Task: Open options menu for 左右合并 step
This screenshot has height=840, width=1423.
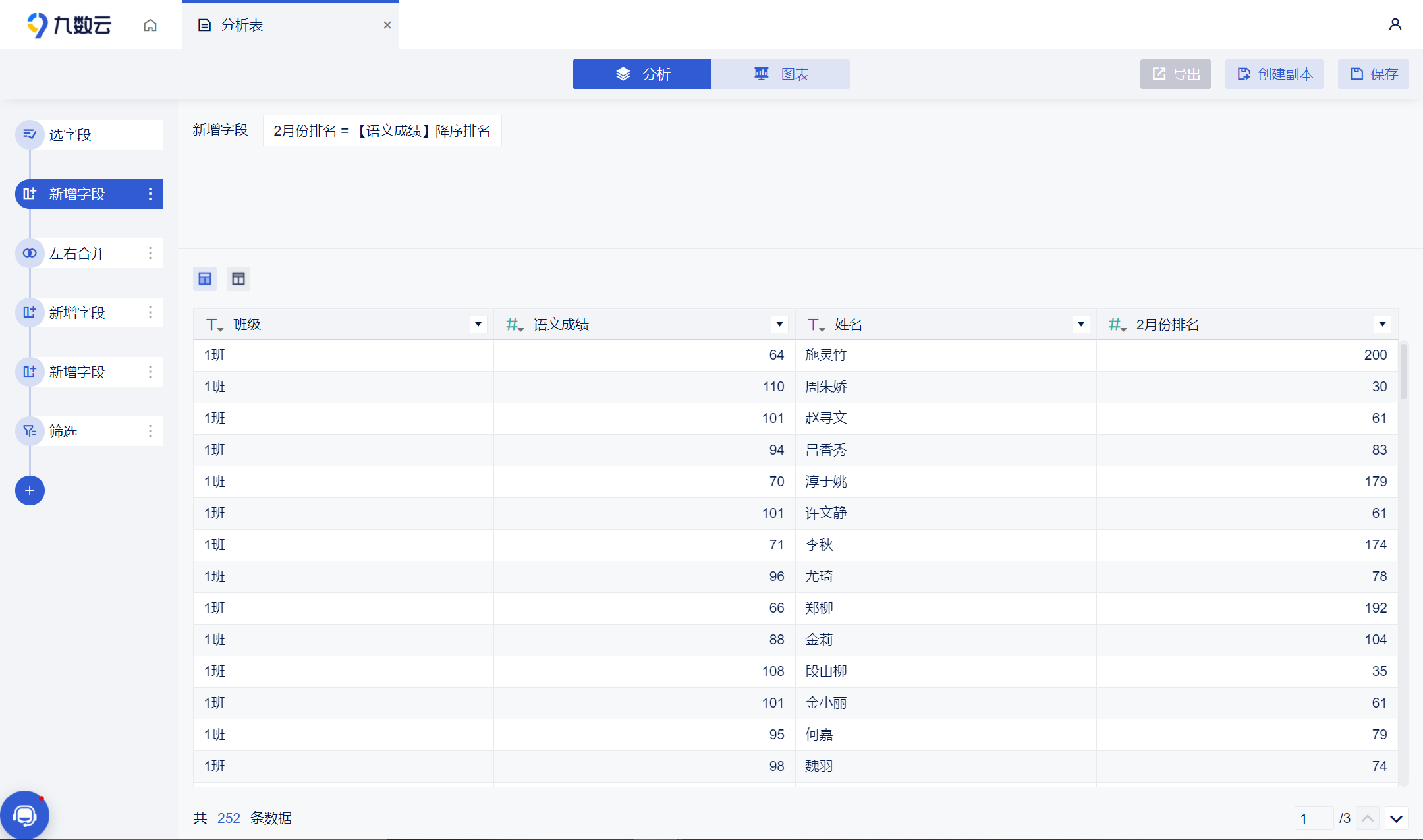Action: tap(150, 253)
